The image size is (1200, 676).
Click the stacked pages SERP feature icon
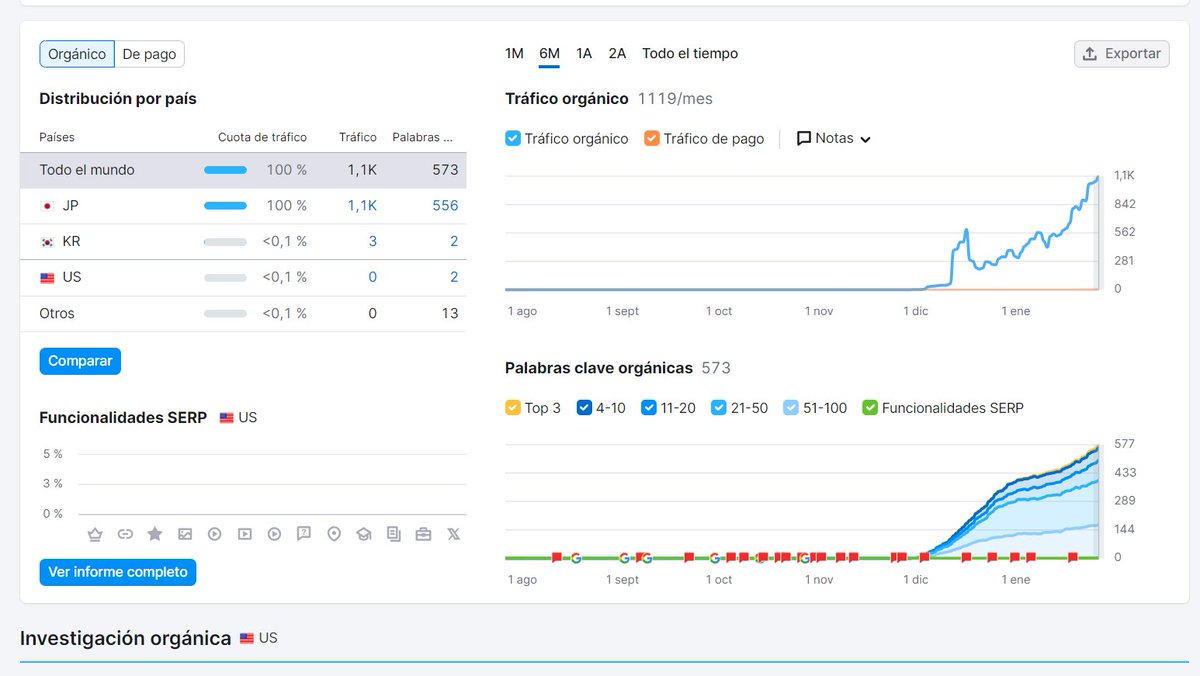[x=394, y=534]
